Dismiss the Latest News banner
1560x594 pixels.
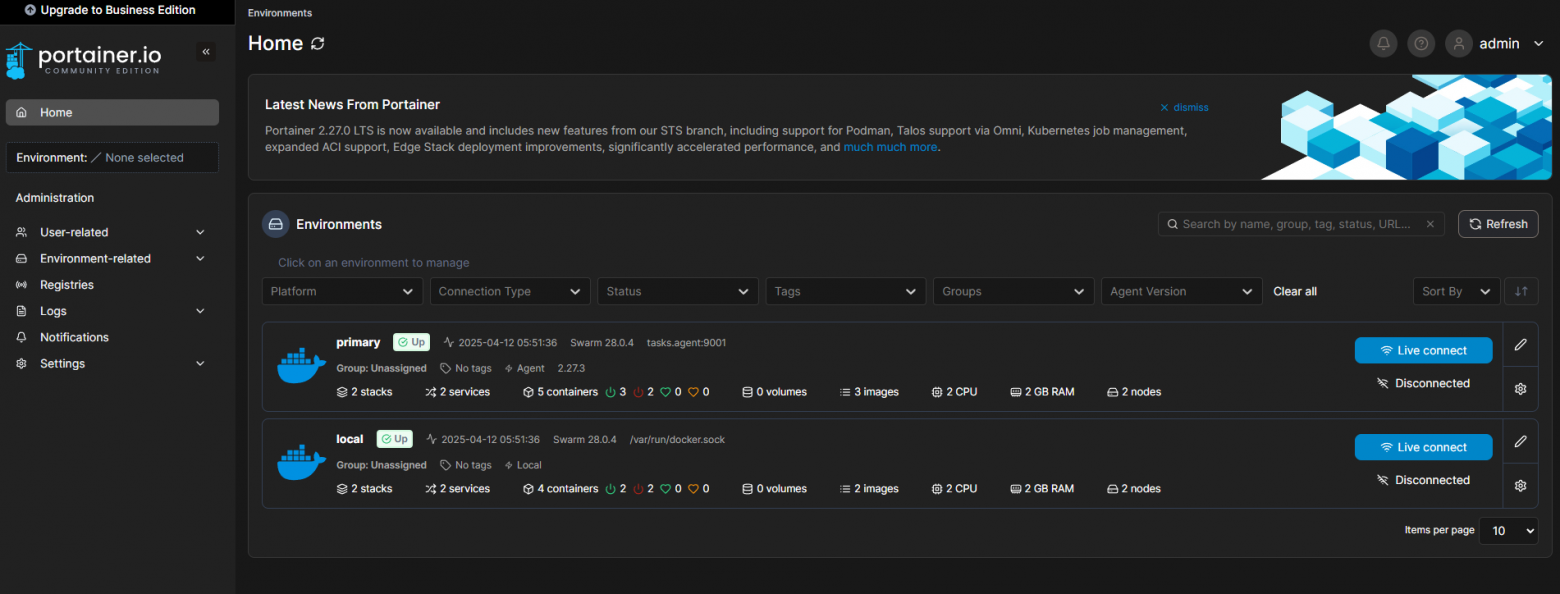point(1184,107)
